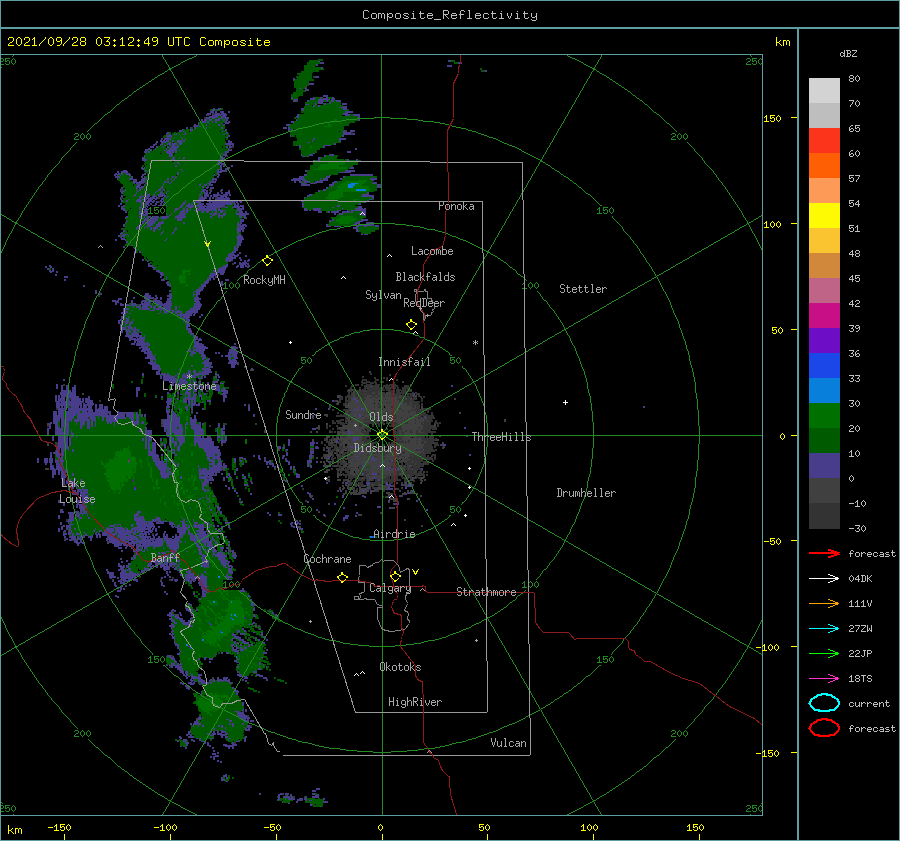The image size is (900, 841).
Task: Click the red forecast arrow in legend
Action: click(x=824, y=553)
